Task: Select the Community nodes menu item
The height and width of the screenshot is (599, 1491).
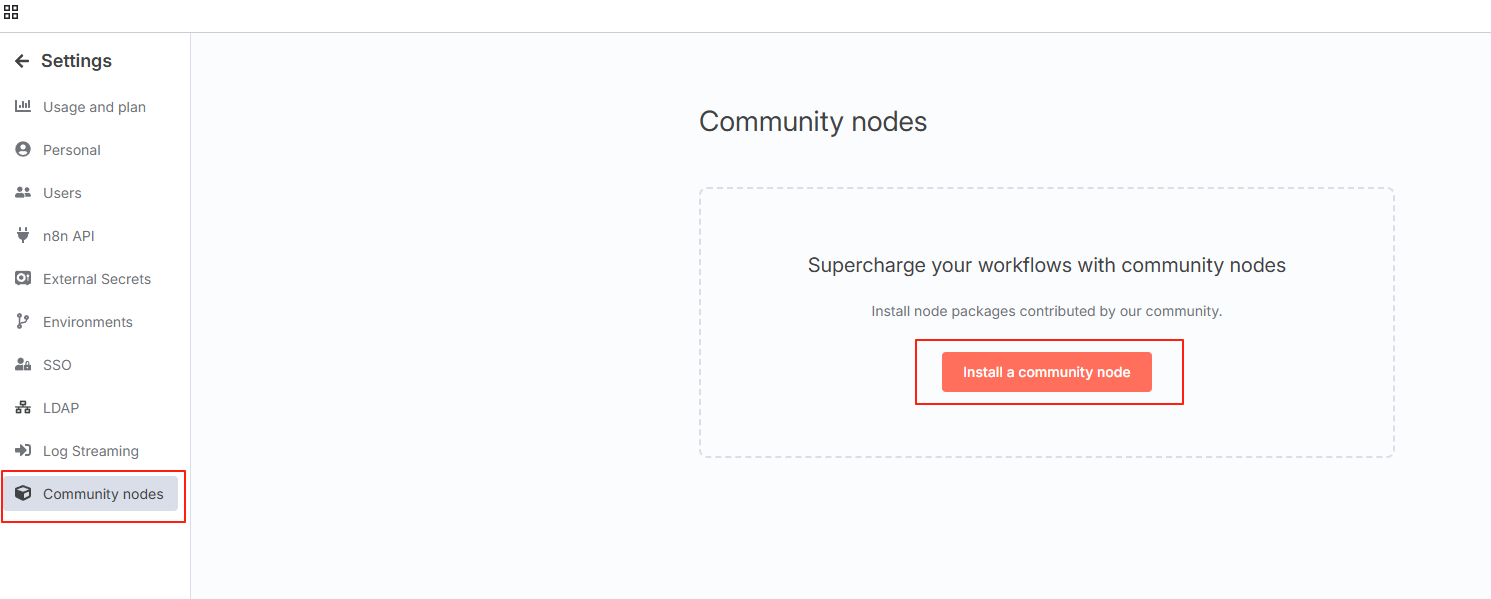Action: 91,494
